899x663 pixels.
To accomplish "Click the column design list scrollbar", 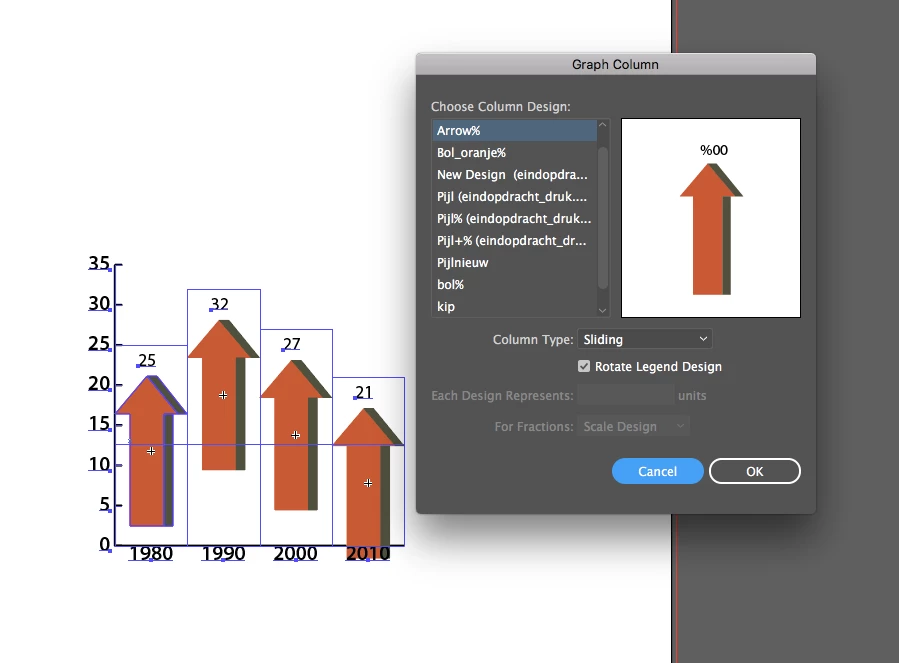I will (x=603, y=218).
